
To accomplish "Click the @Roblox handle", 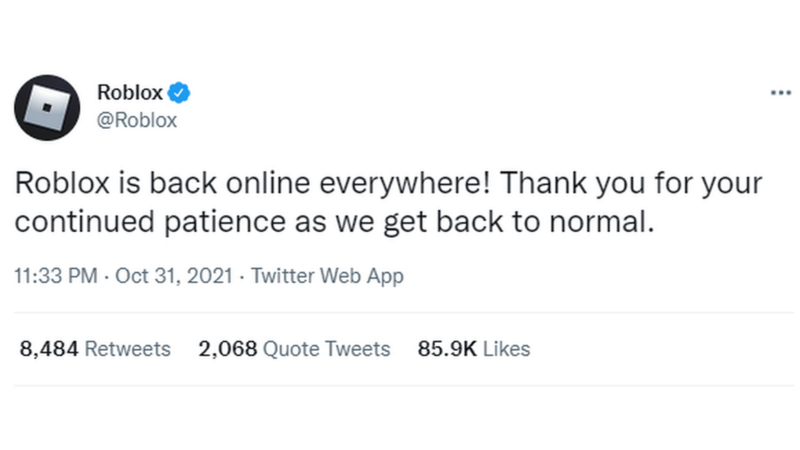I will click(137, 120).
